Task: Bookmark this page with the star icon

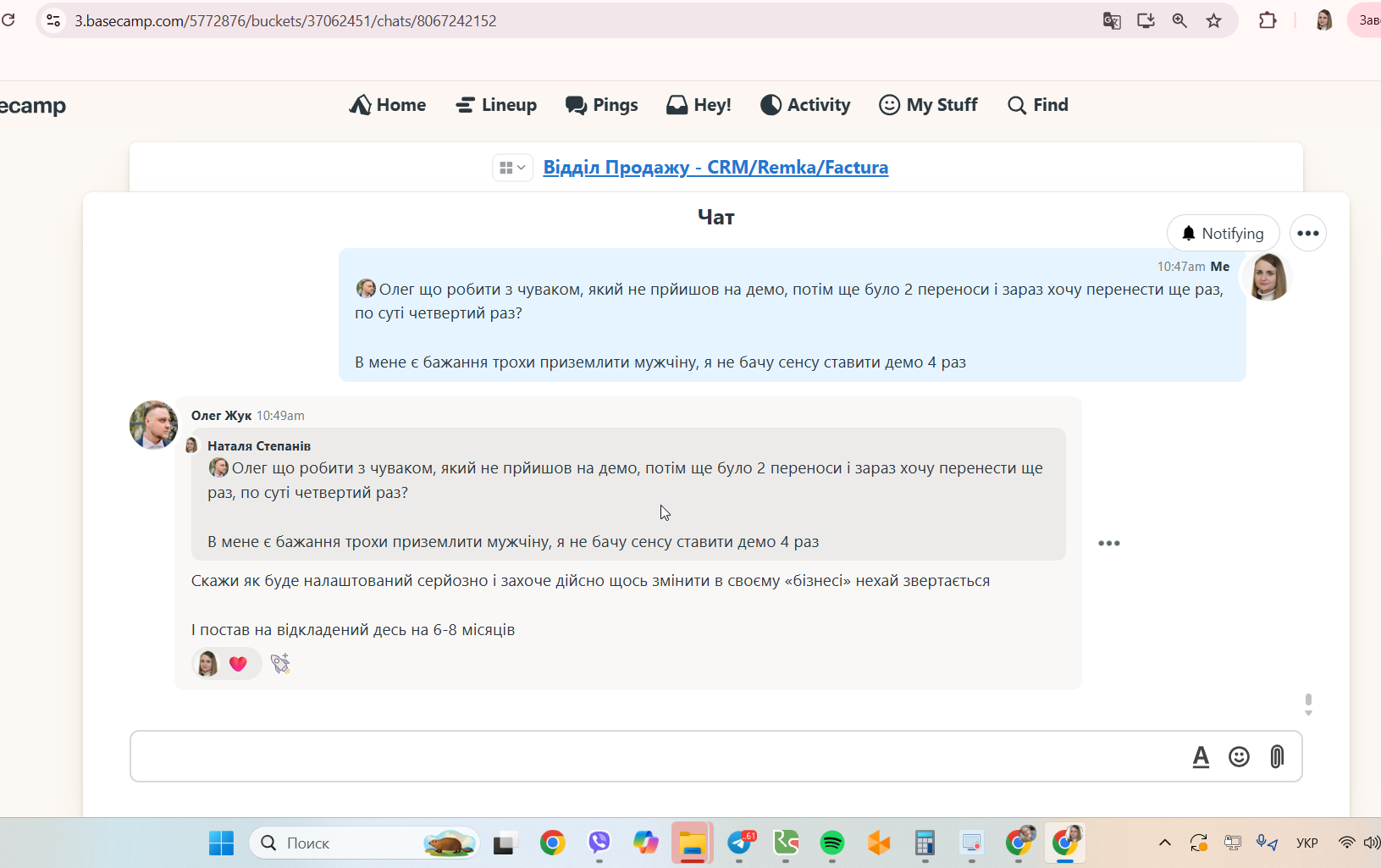Action: pos(1213,20)
